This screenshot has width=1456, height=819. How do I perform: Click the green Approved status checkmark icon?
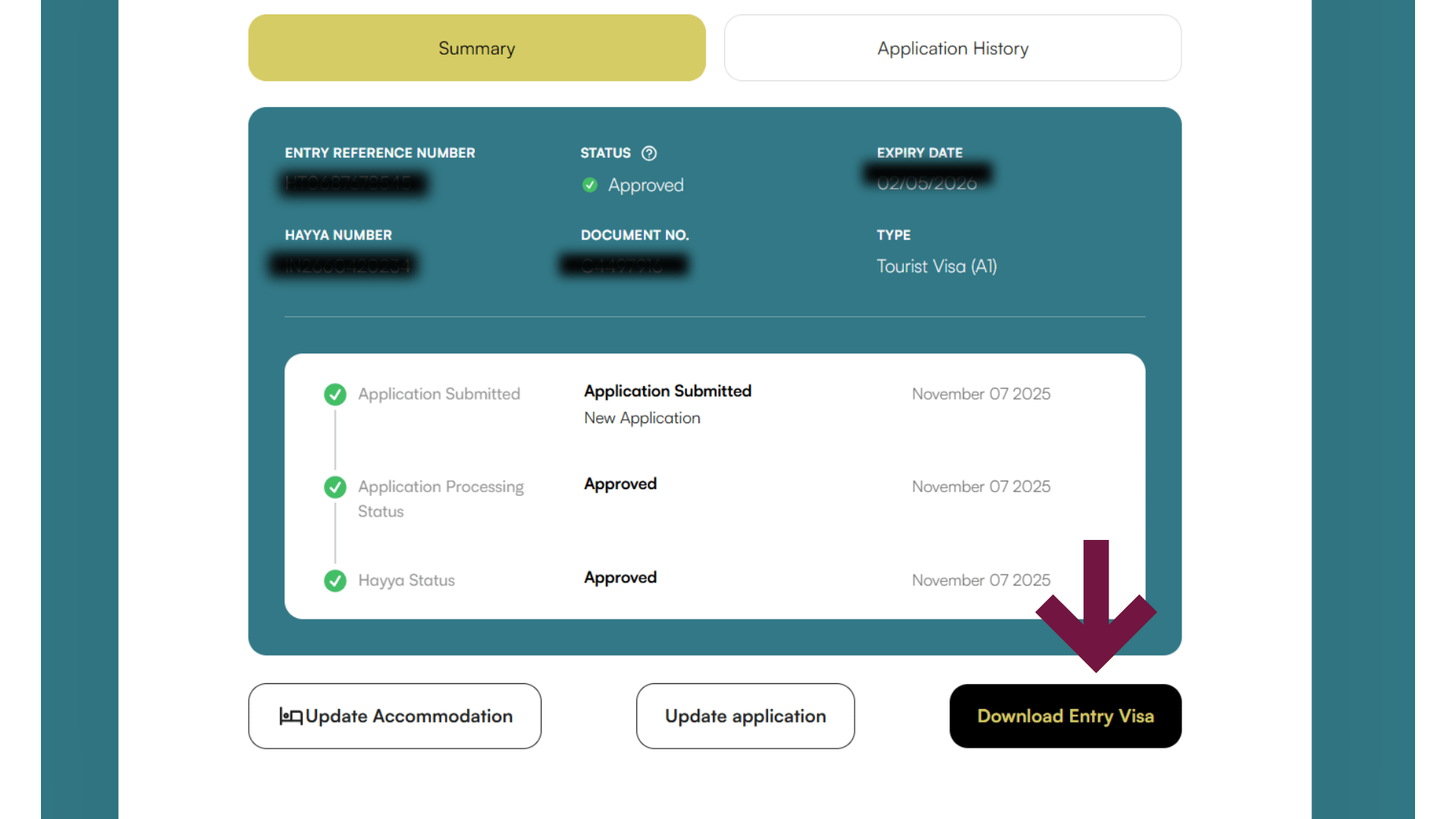pos(590,185)
